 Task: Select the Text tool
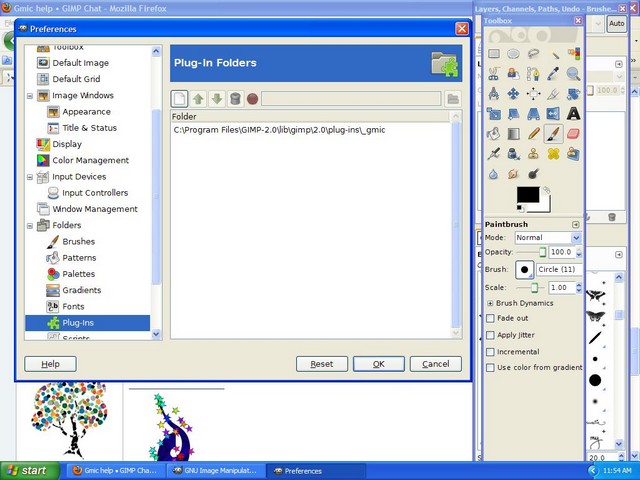[x=573, y=113]
